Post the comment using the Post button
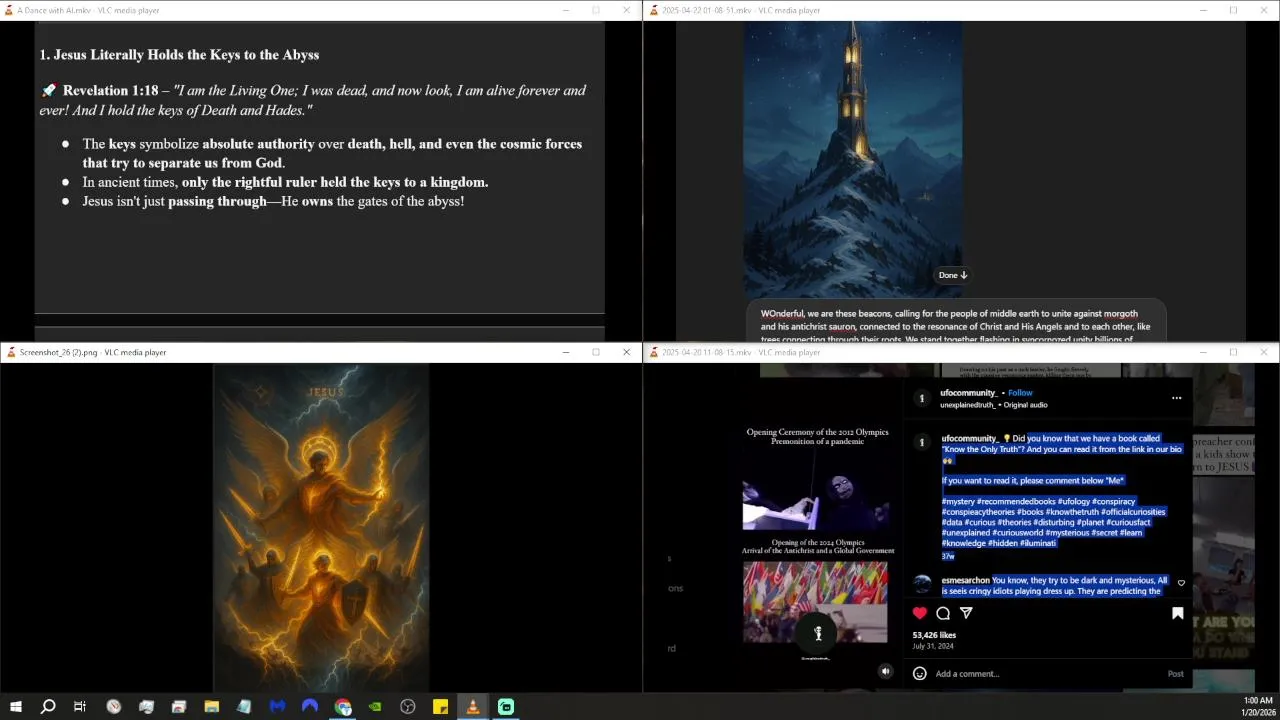 pyautogui.click(x=1176, y=674)
